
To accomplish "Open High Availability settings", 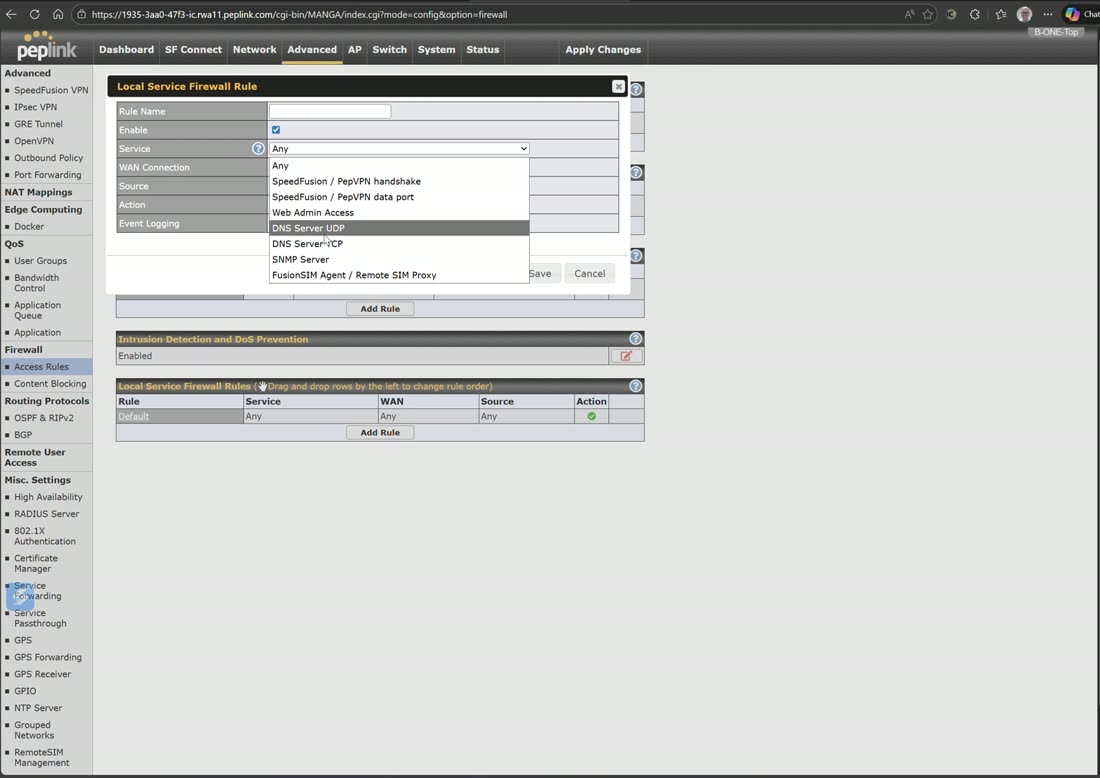I will [48, 497].
